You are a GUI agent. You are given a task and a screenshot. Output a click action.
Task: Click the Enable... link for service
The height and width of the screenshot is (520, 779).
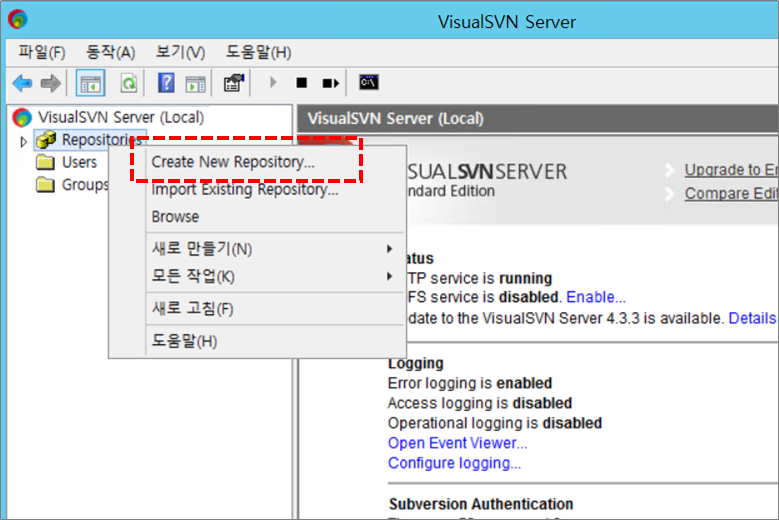point(596,297)
